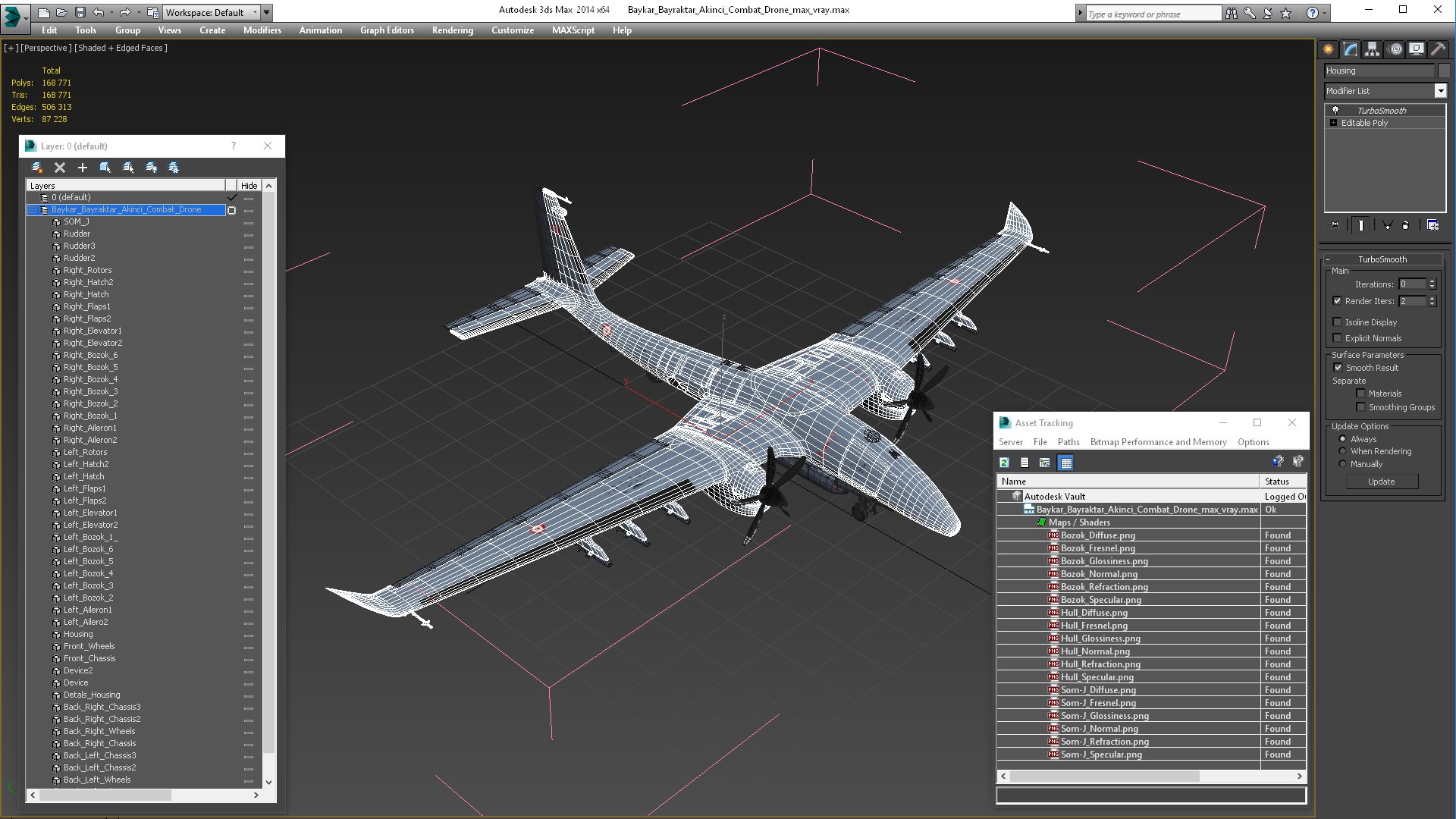
Task: Switch Asset Tracking to table view
Action: (x=1066, y=463)
